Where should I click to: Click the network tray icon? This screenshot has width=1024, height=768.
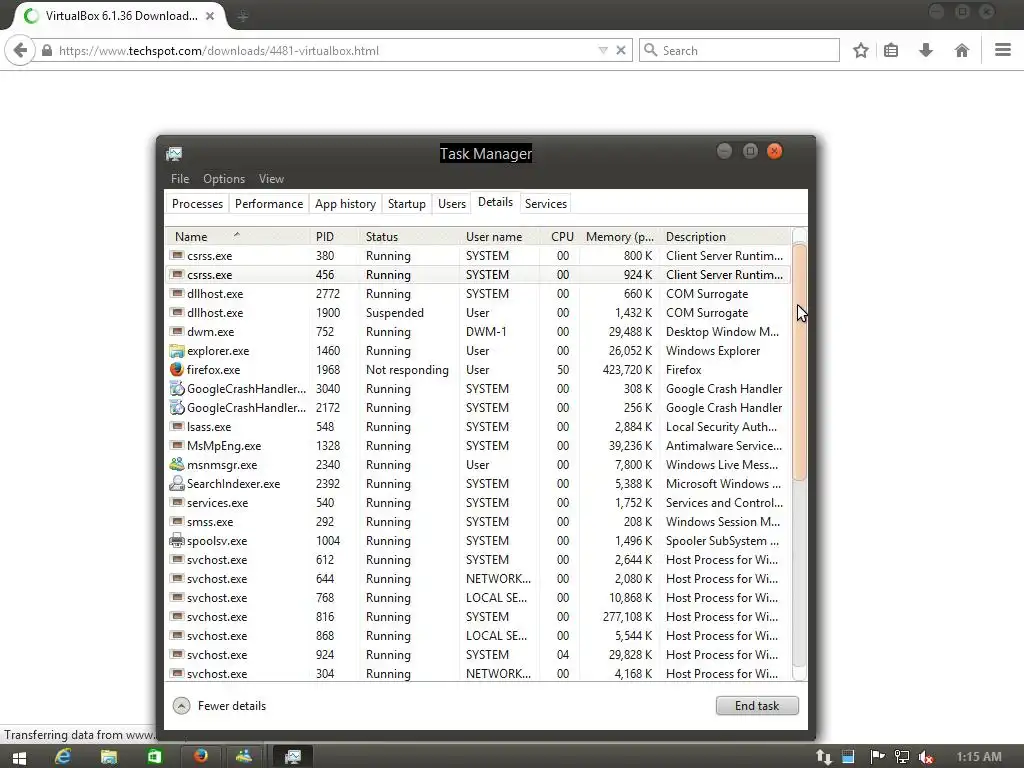point(902,757)
